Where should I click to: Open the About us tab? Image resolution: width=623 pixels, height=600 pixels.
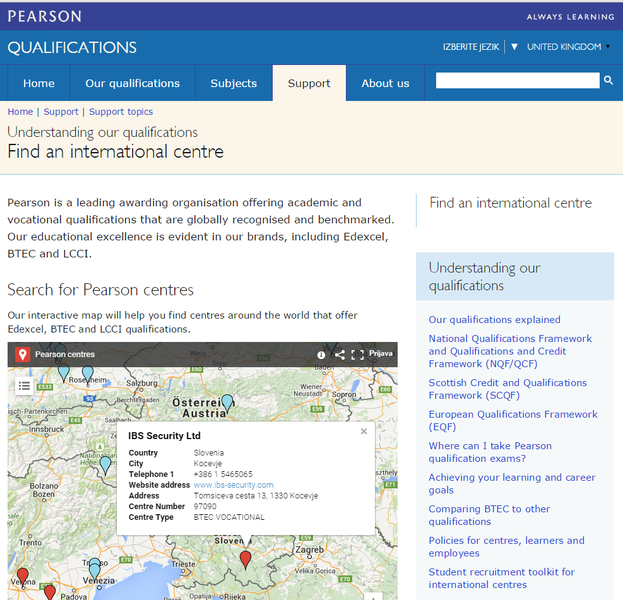tap(385, 83)
